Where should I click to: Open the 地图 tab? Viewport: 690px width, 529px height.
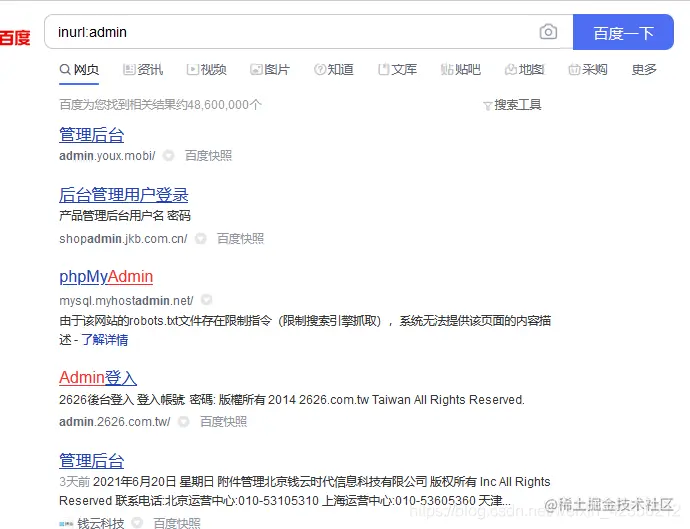point(525,69)
